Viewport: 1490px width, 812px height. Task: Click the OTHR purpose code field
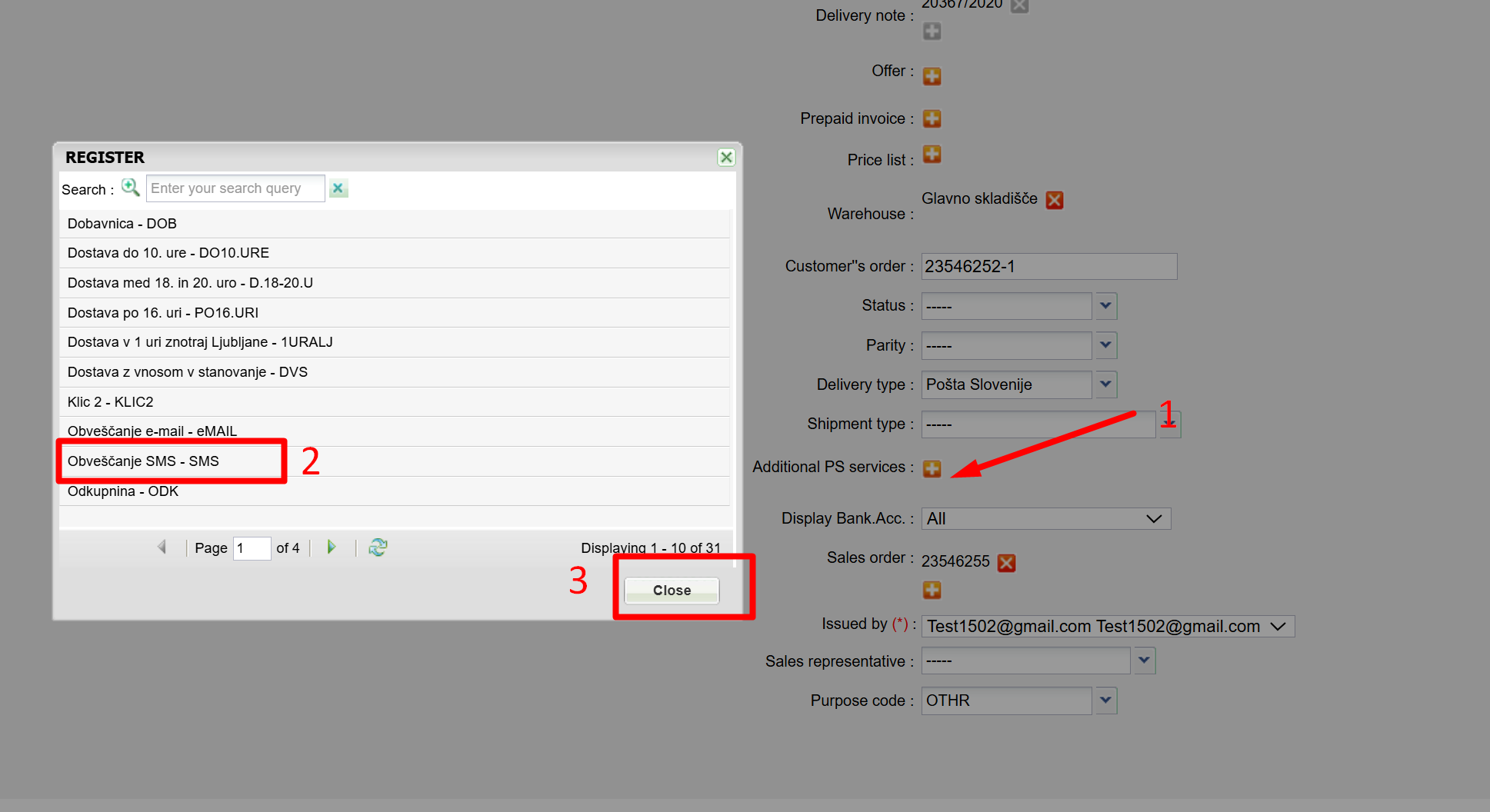point(1006,701)
